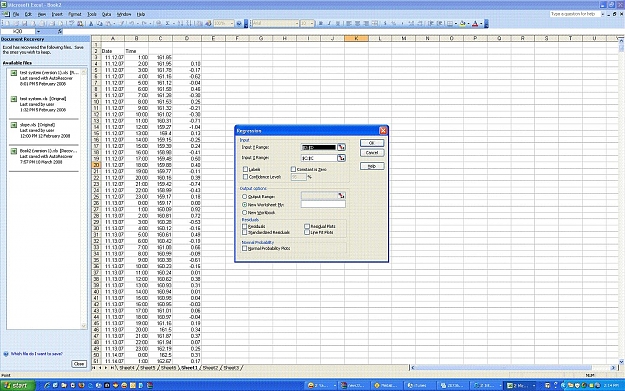This screenshot has width=625, height=391.
Task: Select the New Workbook radio button
Action: (244, 212)
